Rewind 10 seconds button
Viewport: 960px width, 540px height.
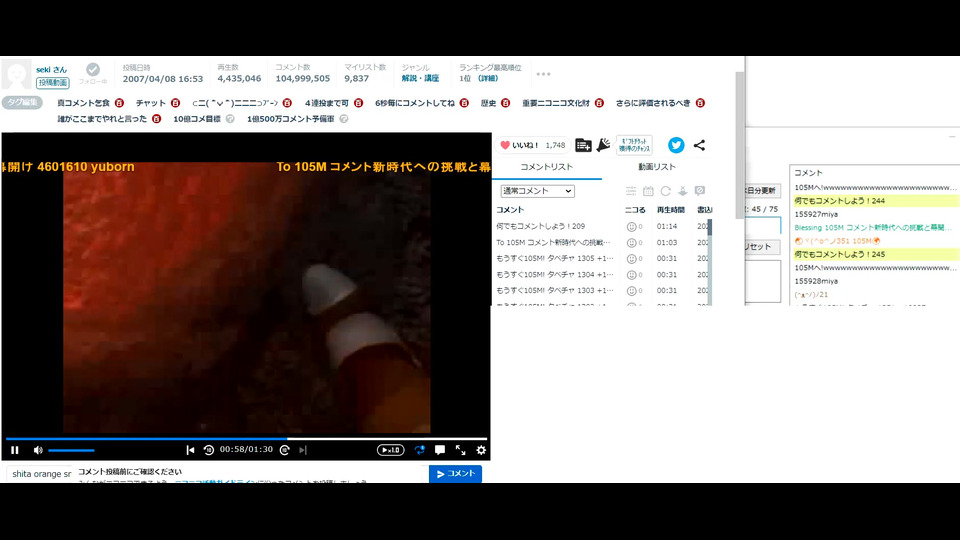(209, 450)
